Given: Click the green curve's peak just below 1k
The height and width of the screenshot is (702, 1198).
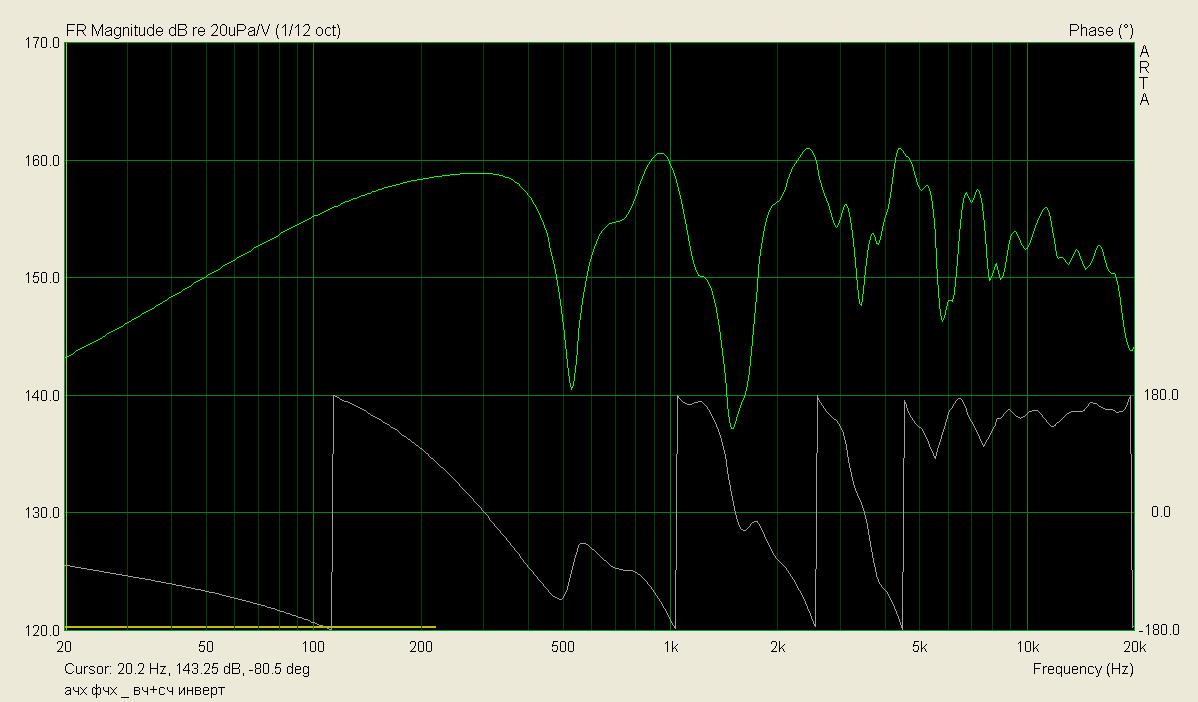Looking at the screenshot, I should [660, 154].
